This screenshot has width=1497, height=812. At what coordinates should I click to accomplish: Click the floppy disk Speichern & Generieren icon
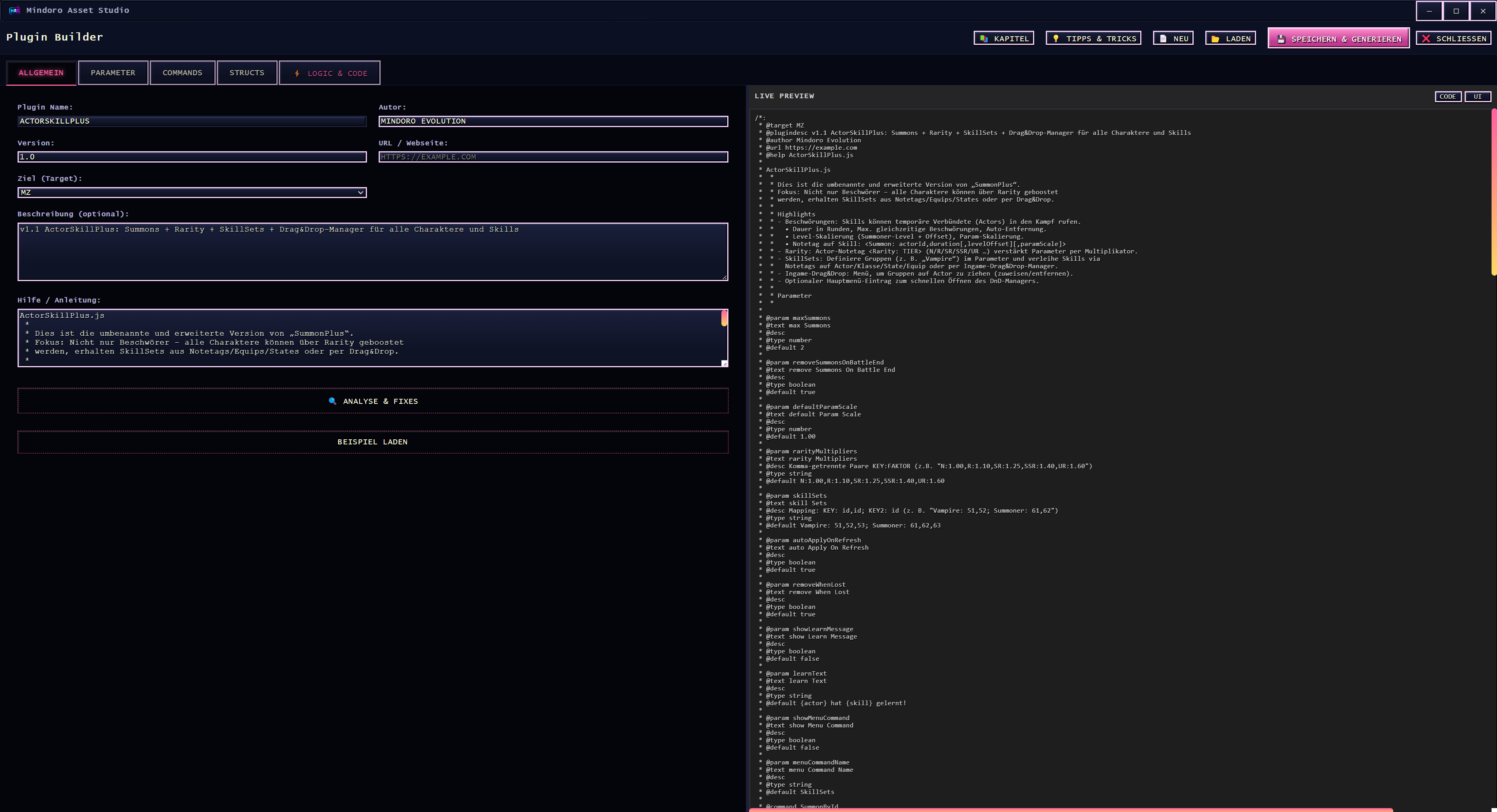1281,39
